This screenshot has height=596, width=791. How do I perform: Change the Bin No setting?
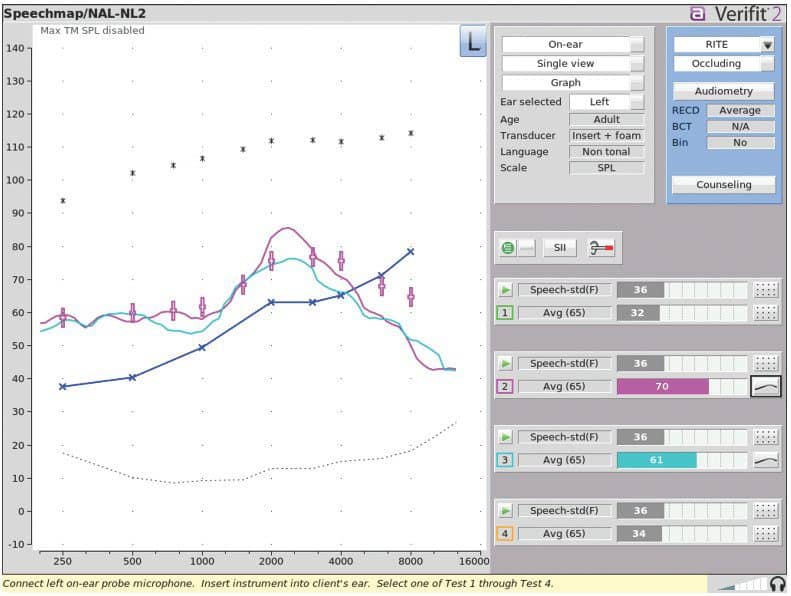(x=740, y=143)
